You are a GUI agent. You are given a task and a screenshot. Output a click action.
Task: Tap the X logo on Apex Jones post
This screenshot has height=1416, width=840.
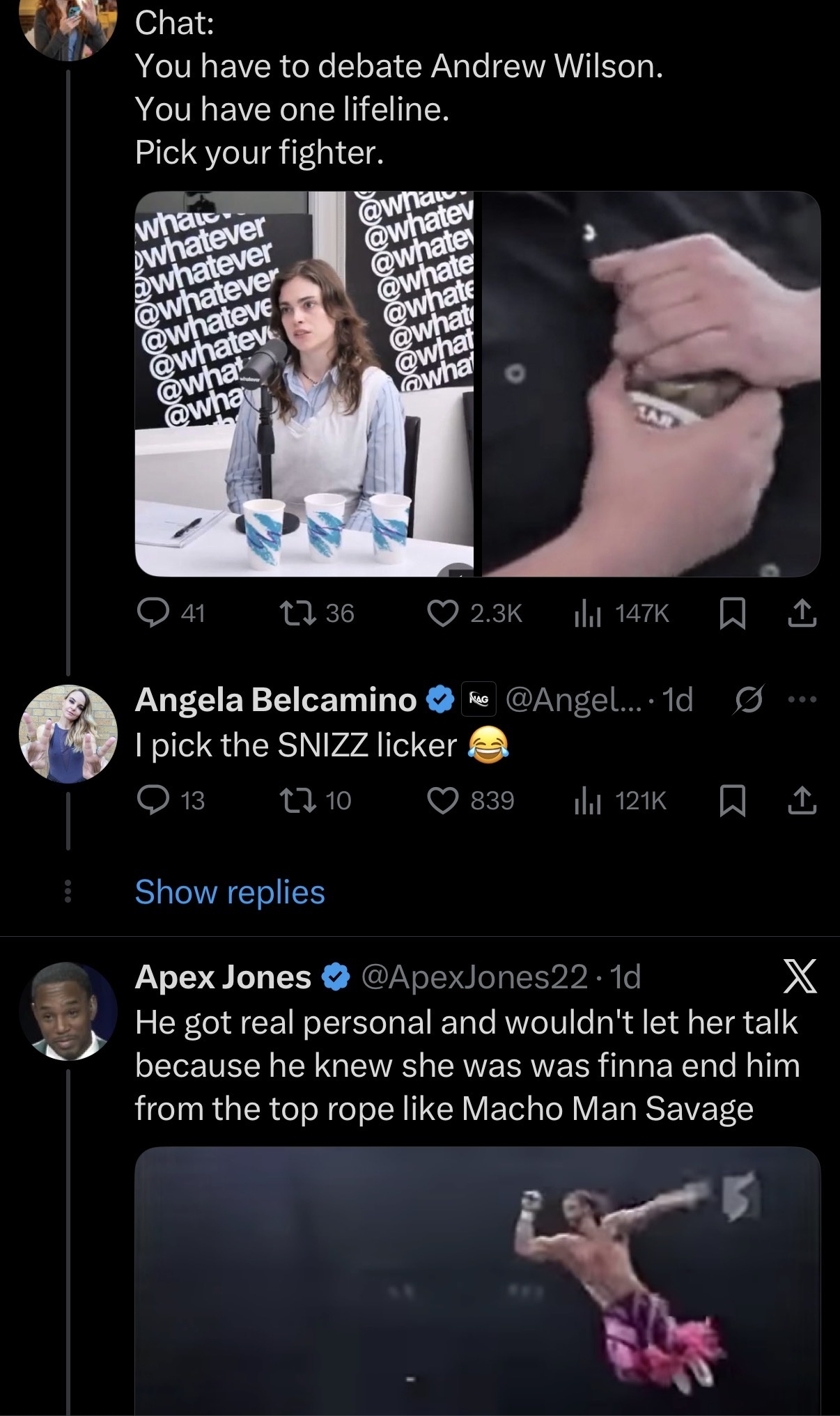point(800,977)
